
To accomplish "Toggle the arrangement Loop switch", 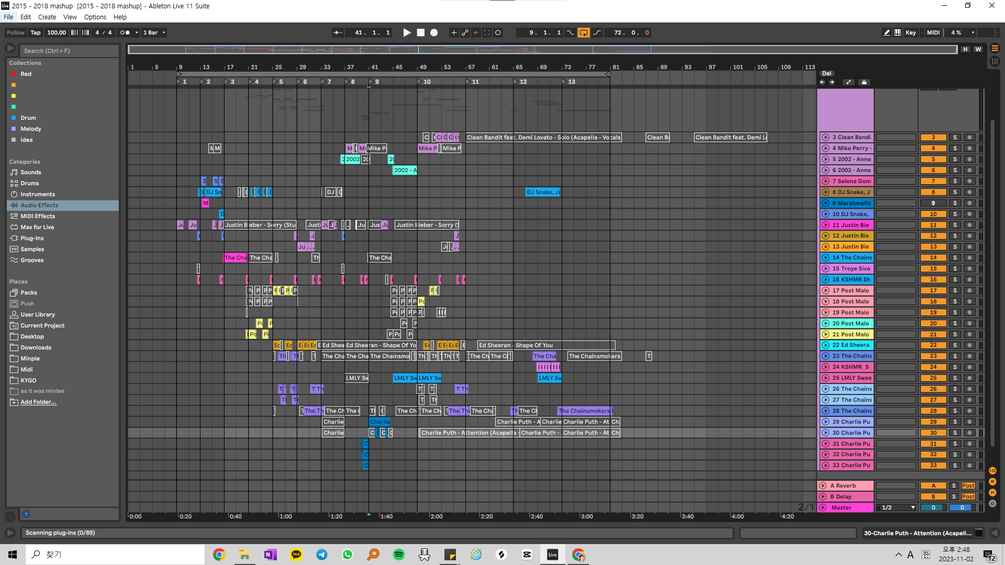I will pos(583,32).
